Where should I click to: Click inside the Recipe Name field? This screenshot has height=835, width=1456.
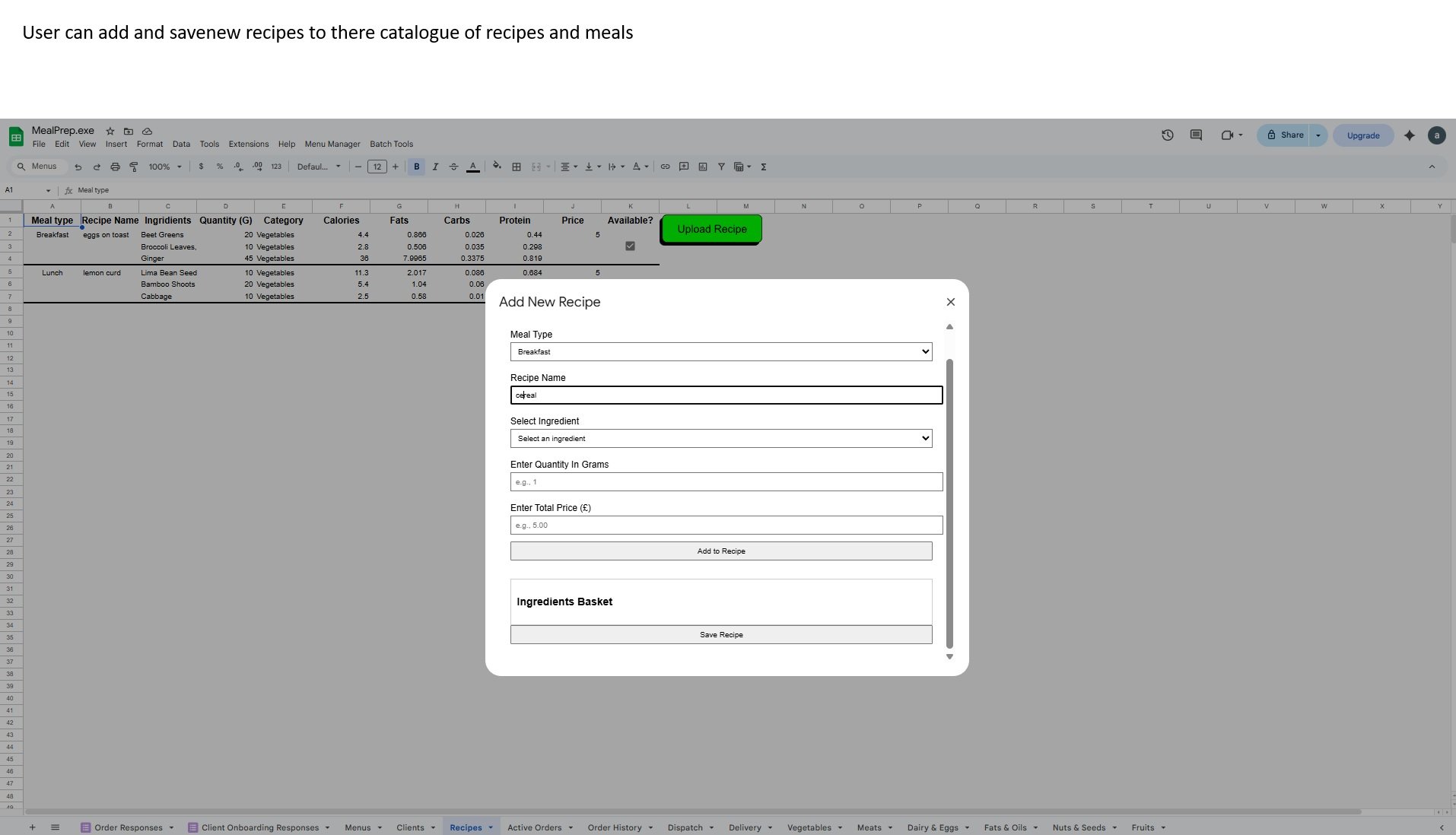point(725,395)
